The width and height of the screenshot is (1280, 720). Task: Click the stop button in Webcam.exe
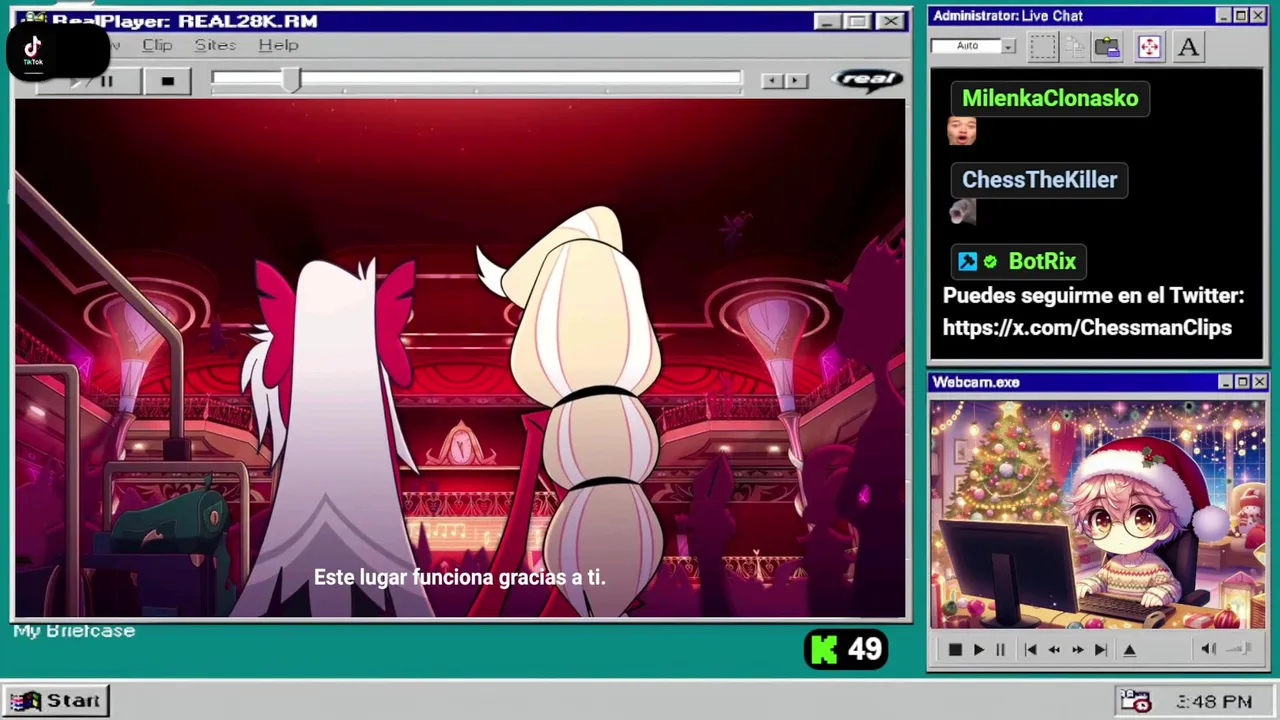coord(955,650)
